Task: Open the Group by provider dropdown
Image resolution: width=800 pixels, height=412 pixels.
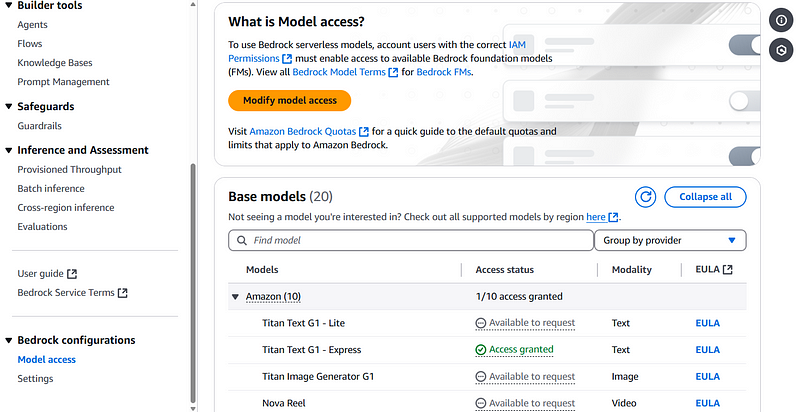Action: [670, 240]
